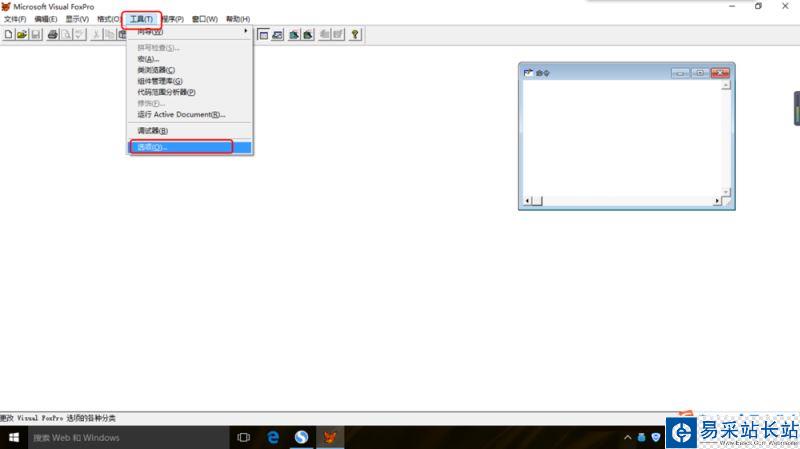Click the Cut scissors toolbar icon

coord(96,35)
